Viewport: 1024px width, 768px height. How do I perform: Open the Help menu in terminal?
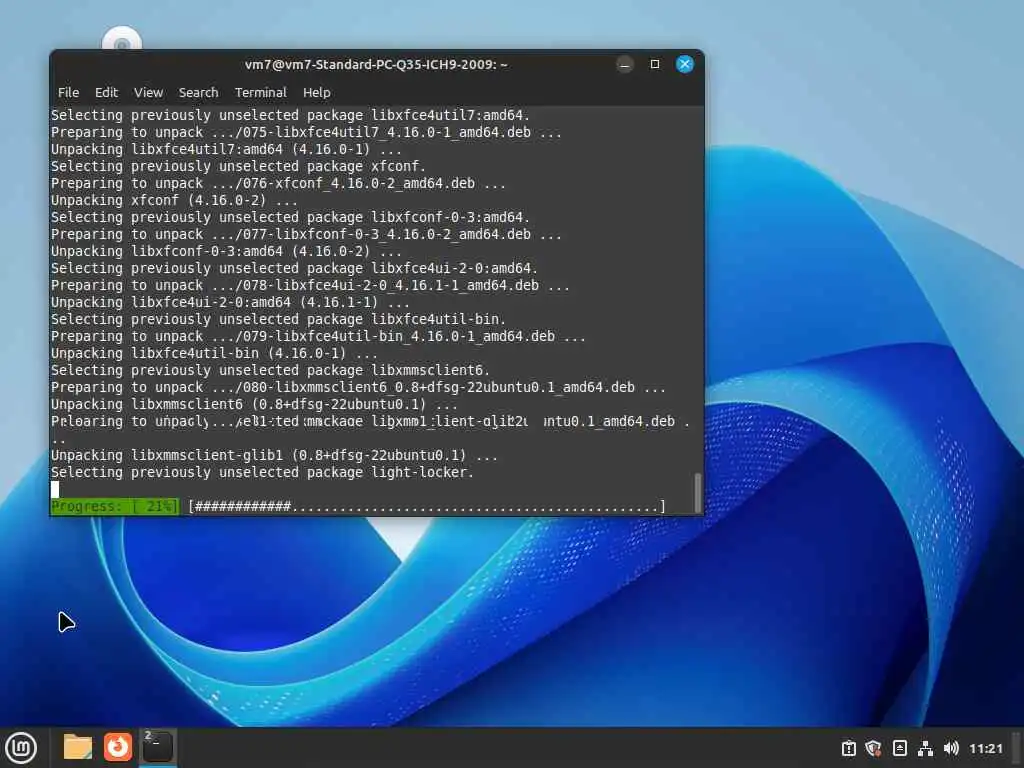click(317, 93)
